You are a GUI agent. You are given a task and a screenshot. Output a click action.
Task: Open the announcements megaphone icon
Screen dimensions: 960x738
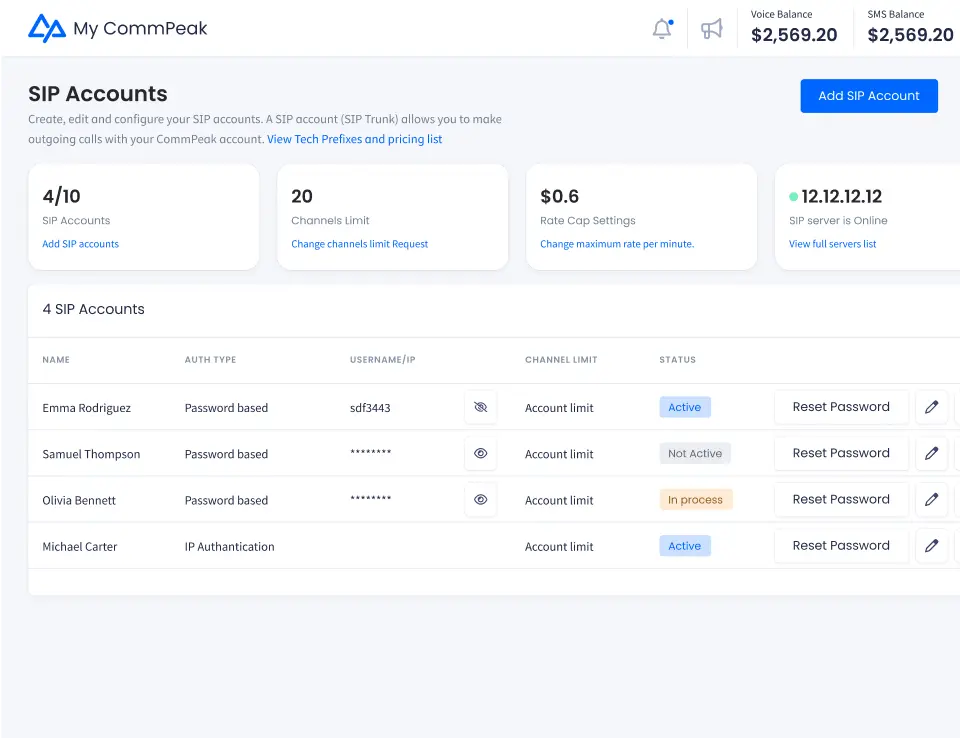712,29
